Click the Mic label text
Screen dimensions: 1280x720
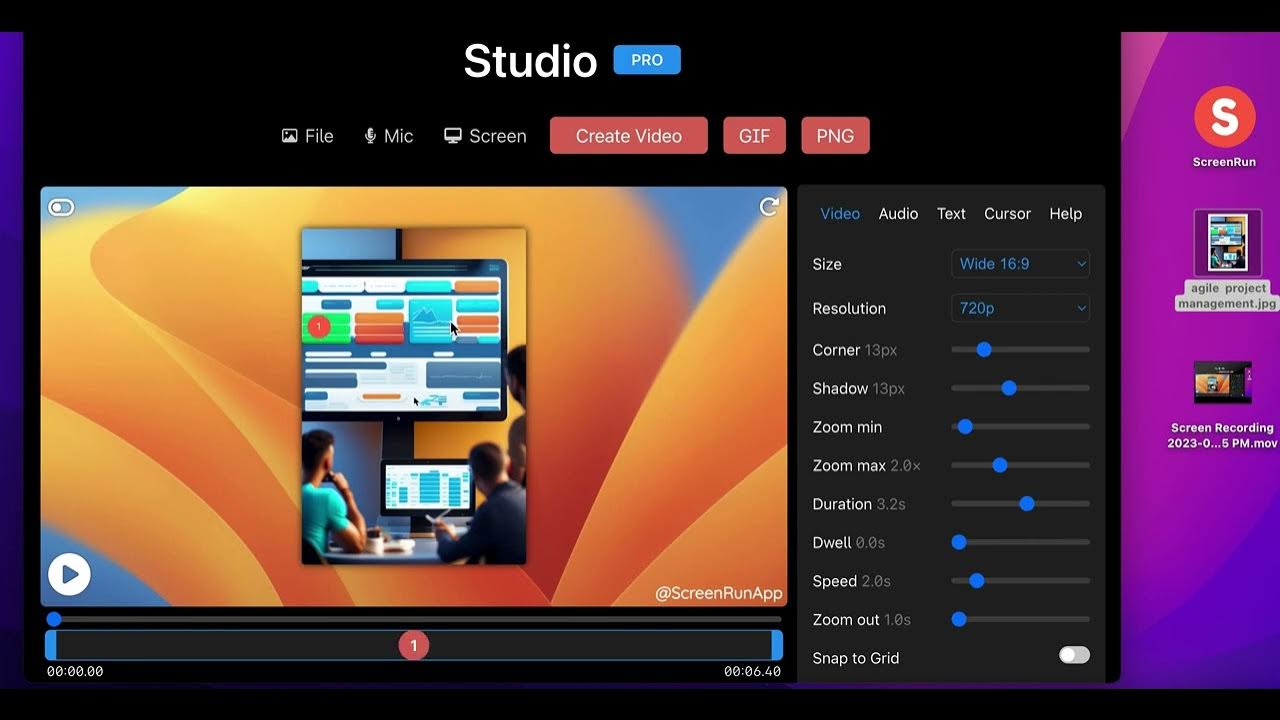pos(398,136)
